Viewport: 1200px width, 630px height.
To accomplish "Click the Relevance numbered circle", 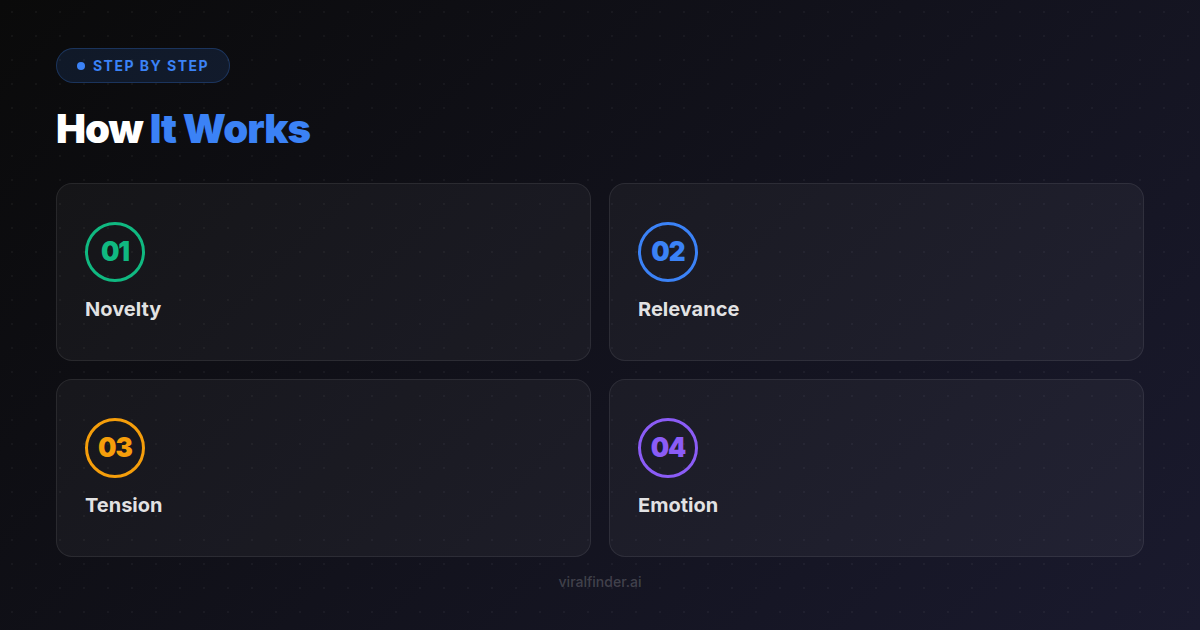I will [668, 252].
